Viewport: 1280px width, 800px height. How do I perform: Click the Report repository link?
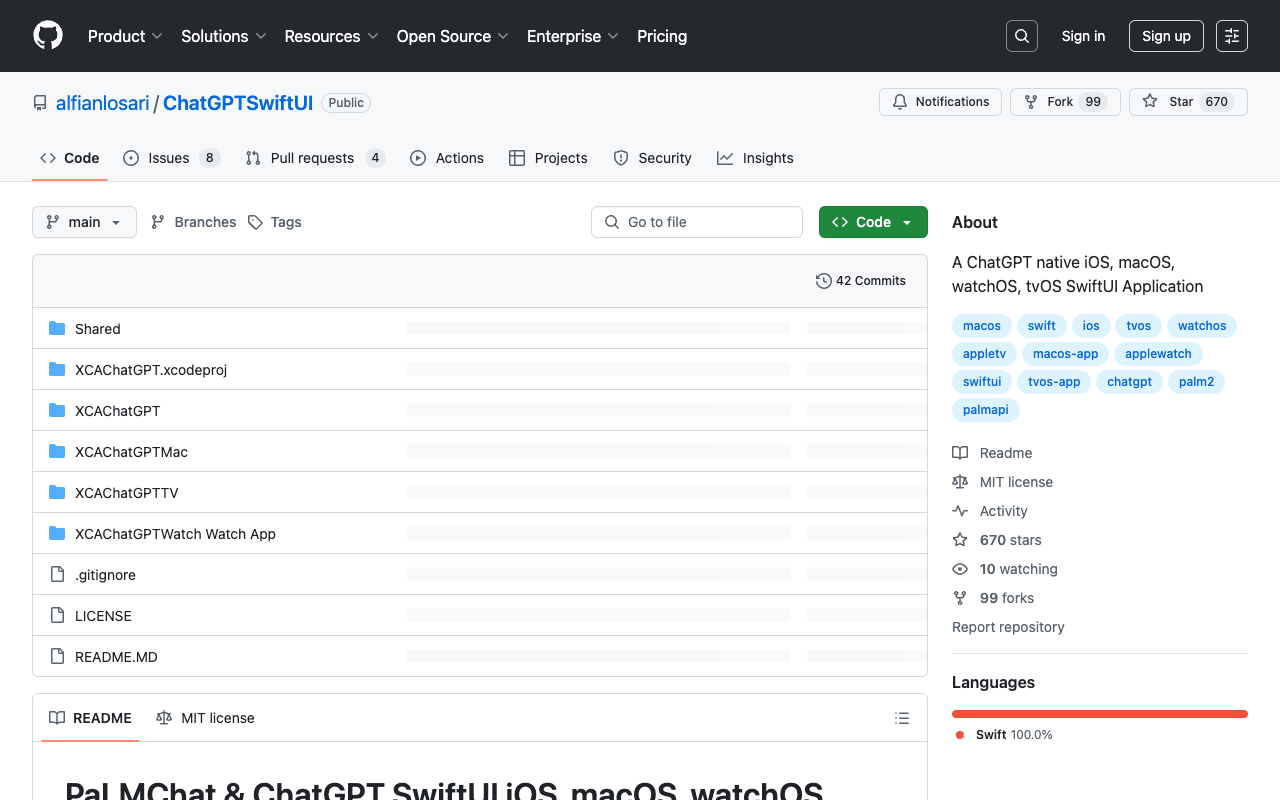coord(1008,627)
